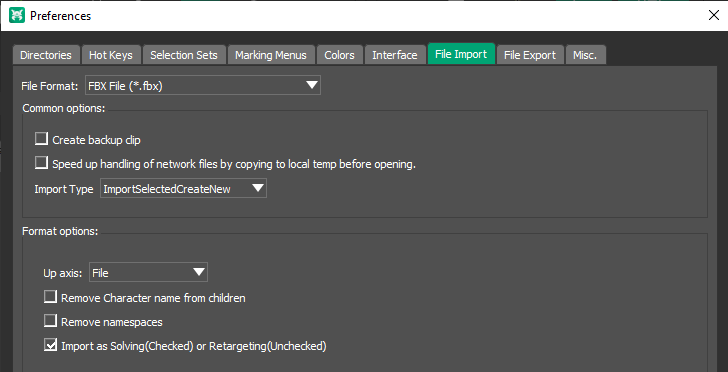Click the Format options group label

coord(60,231)
